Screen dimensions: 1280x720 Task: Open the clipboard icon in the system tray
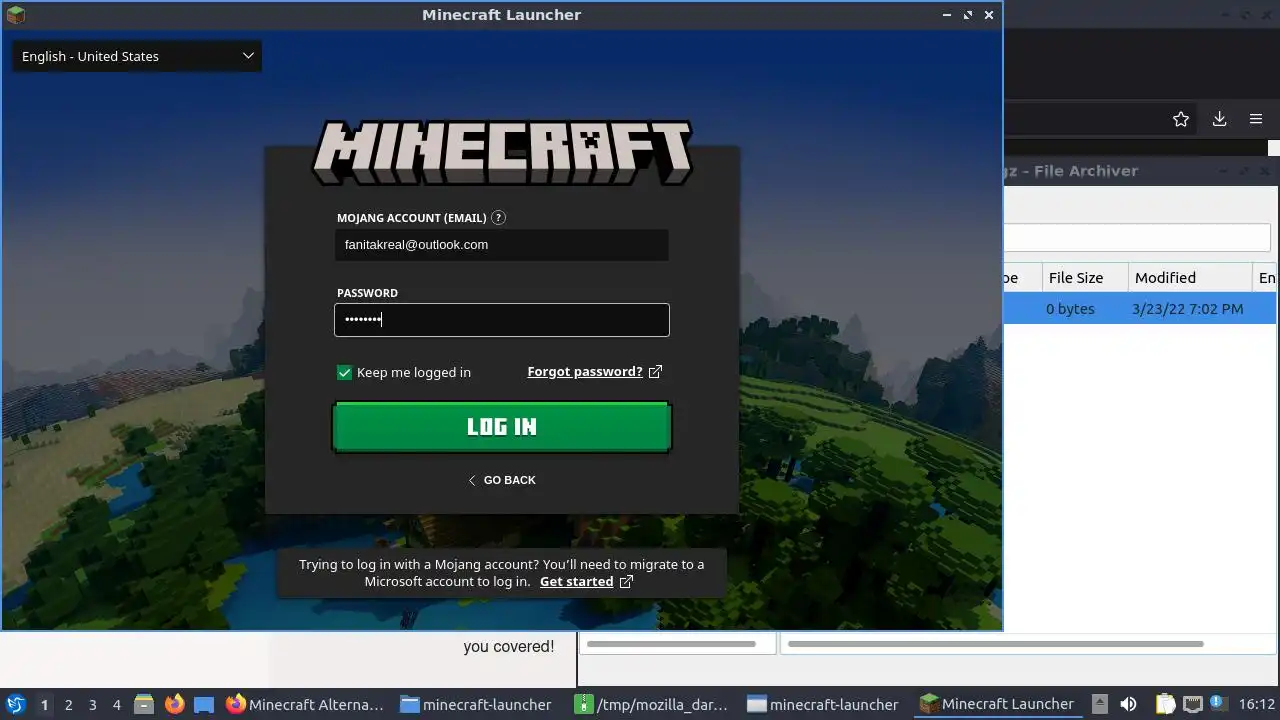[x=1164, y=704]
